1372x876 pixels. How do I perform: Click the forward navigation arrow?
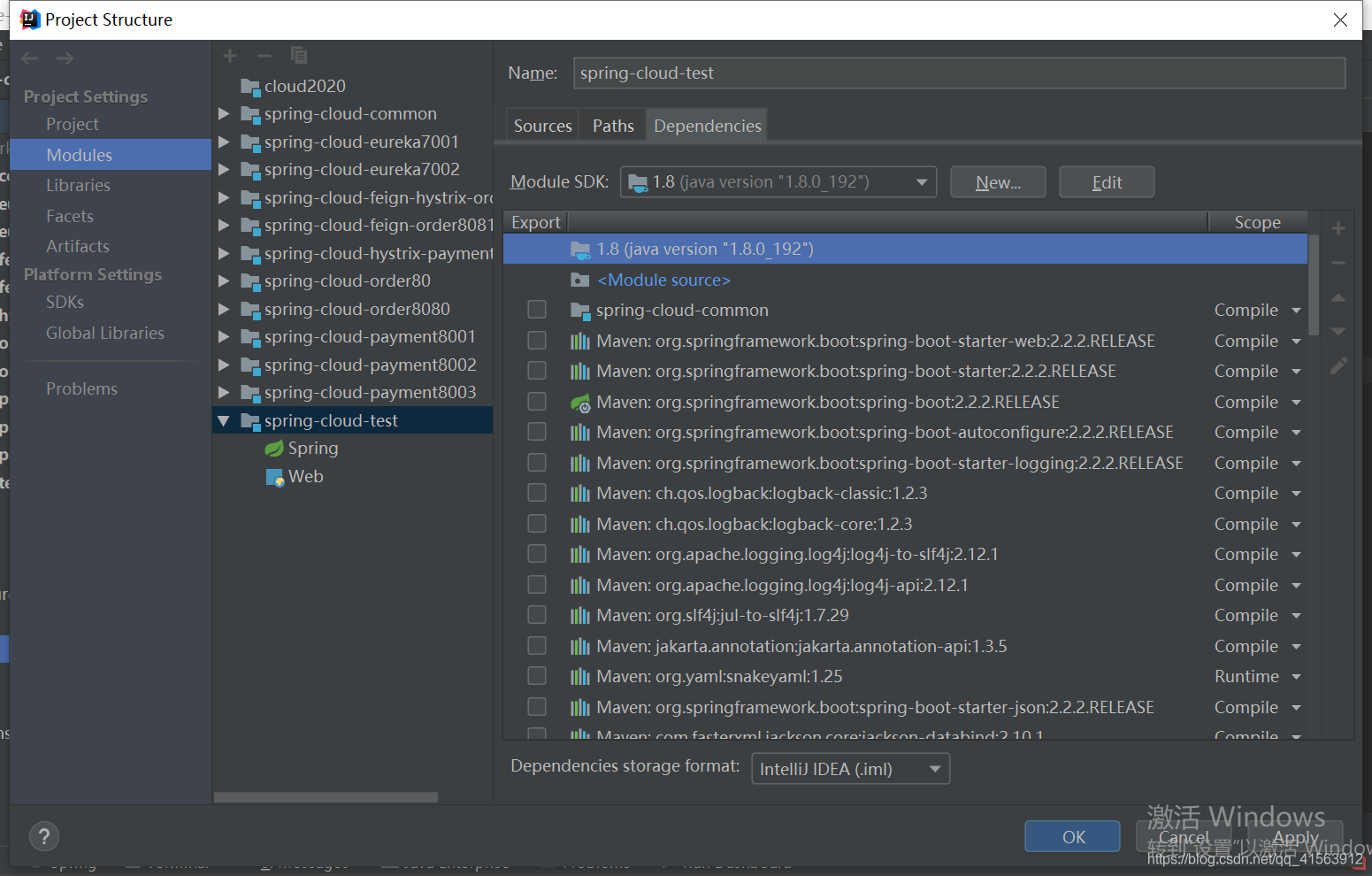point(65,58)
